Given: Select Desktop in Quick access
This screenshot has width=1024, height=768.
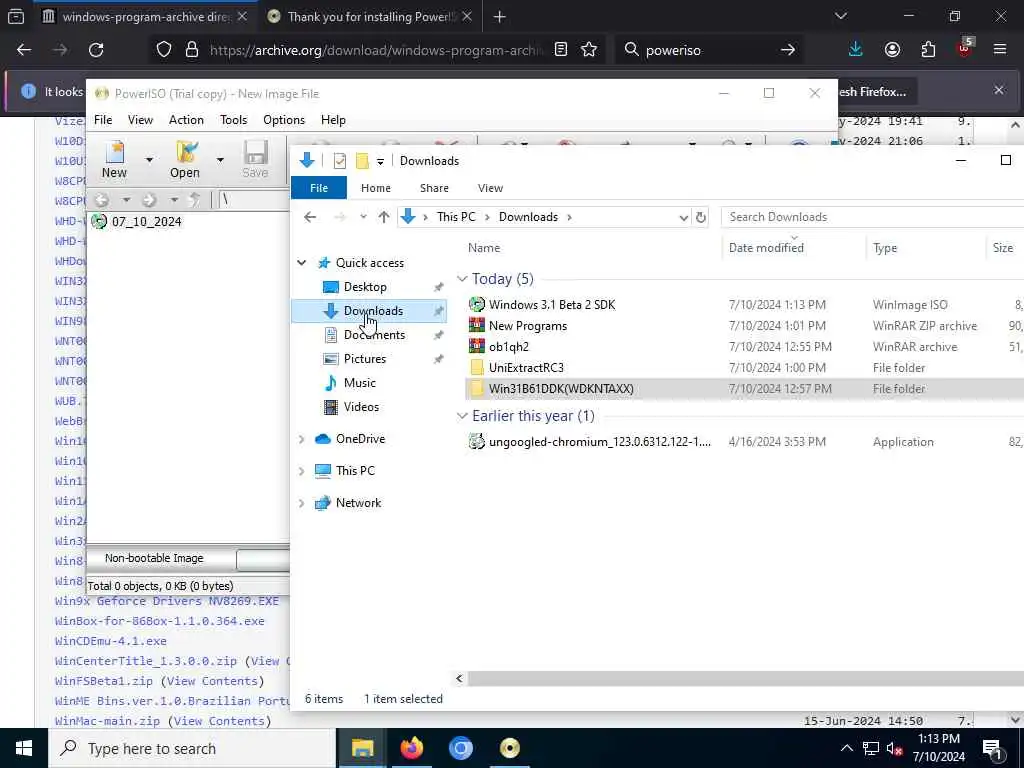Looking at the screenshot, I should pyautogui.click(x=365, y=287).
